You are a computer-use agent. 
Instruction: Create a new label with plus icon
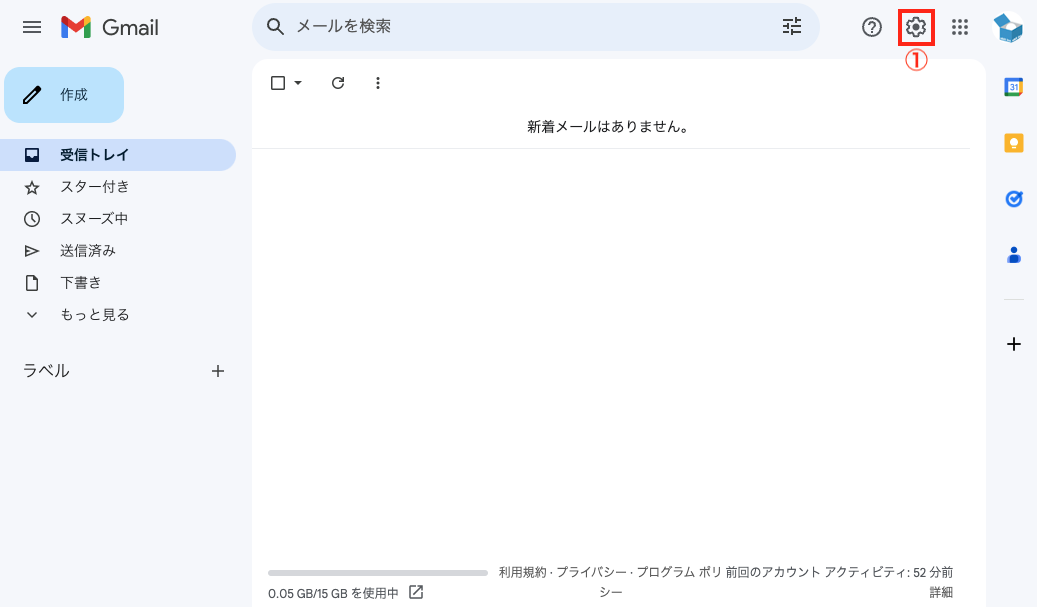click(218, 371)
